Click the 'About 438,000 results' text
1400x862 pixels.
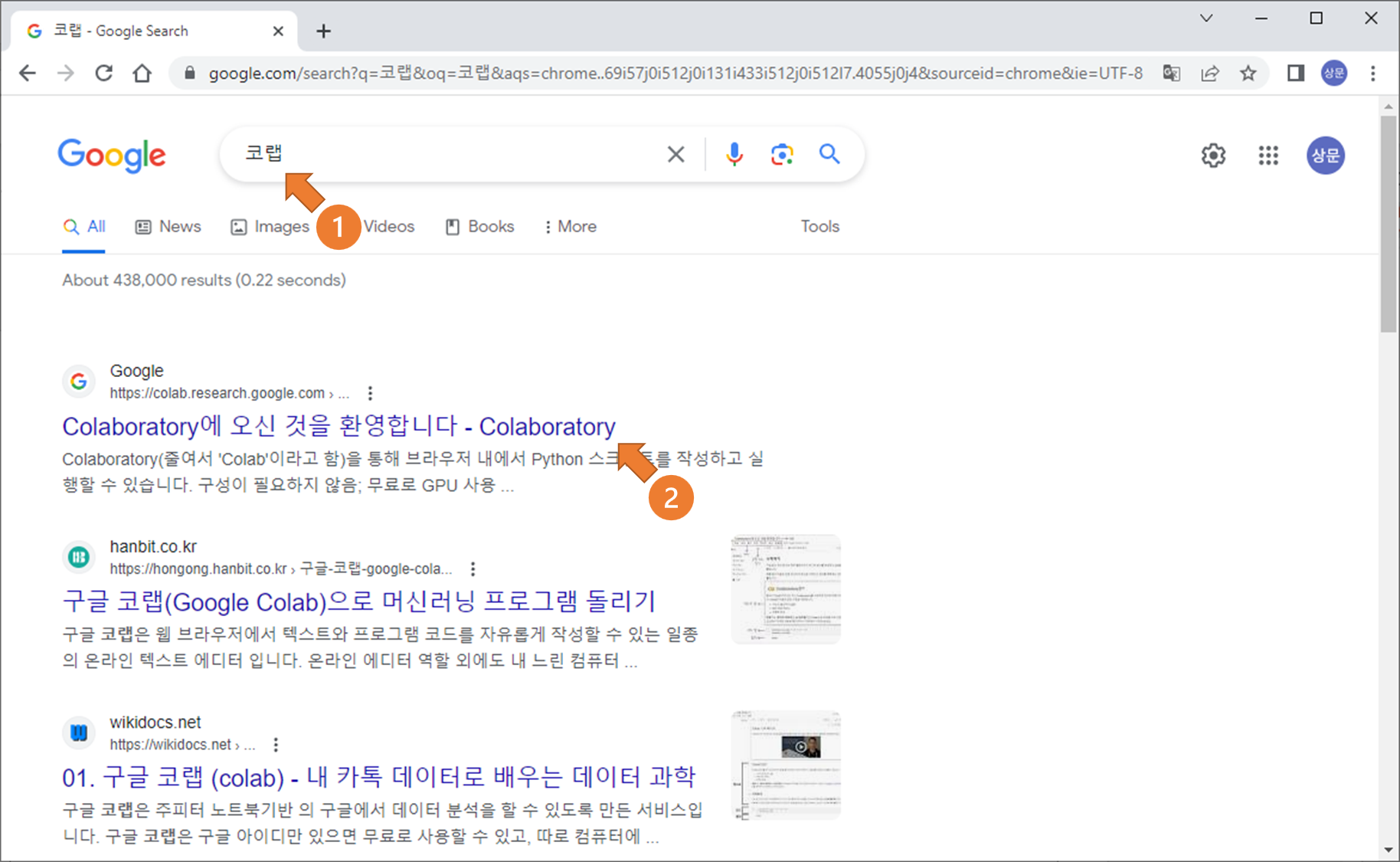click(x=204, y=280)
